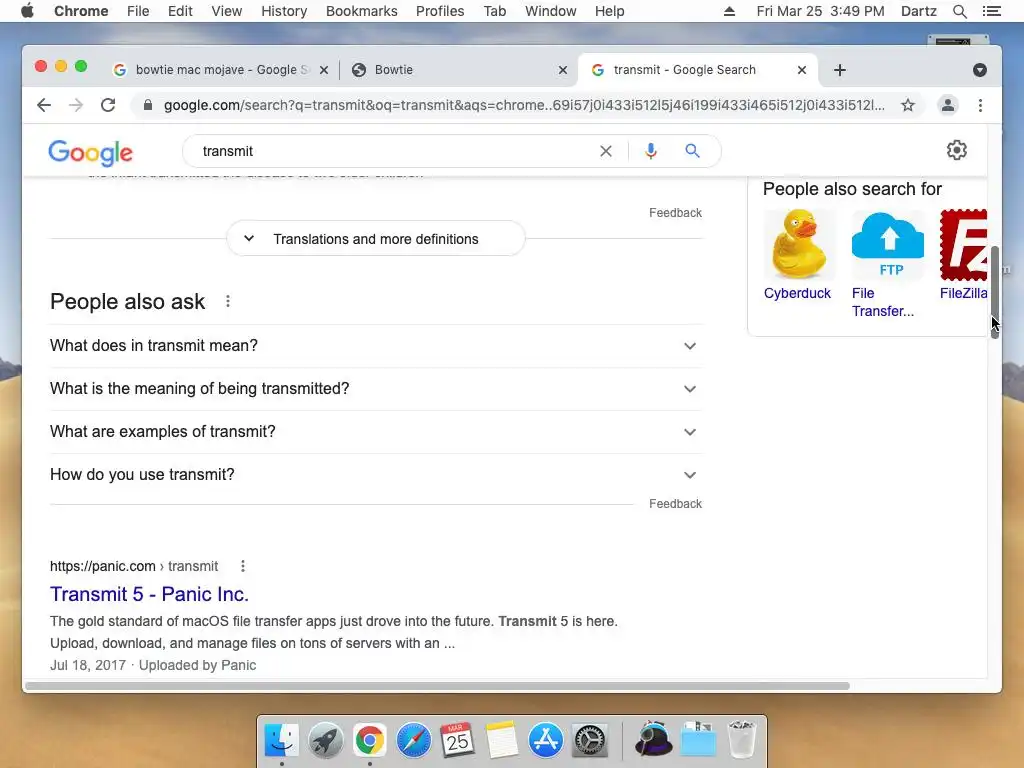Expand Translations and more definitions
This screenshot has width=1024, height=768.
click(x=376, y=239)
